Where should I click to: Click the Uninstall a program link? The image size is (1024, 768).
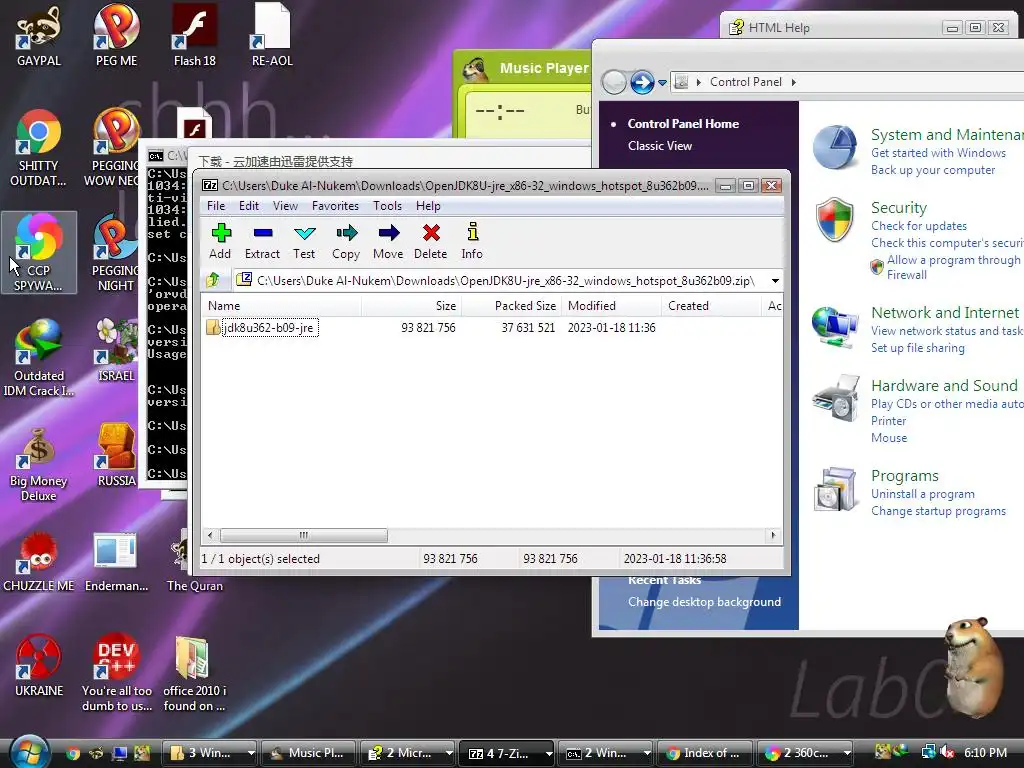point(923,494)
